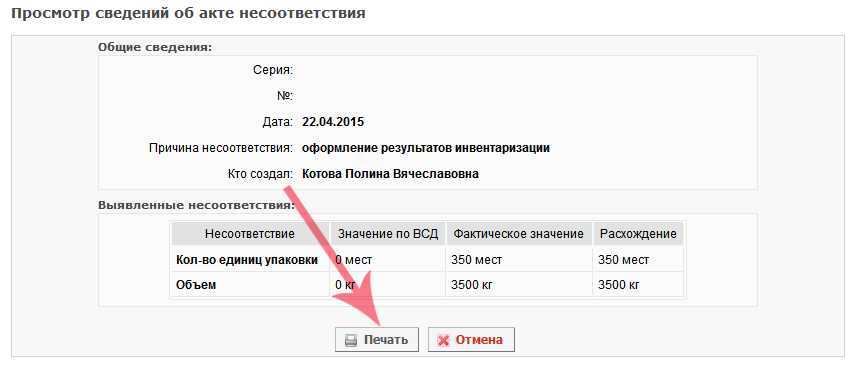This screenshot has width=855, height=365.
Task: Click the page title Просмотр сведений об акте несоответствия
Action: [x=189, y=13]
